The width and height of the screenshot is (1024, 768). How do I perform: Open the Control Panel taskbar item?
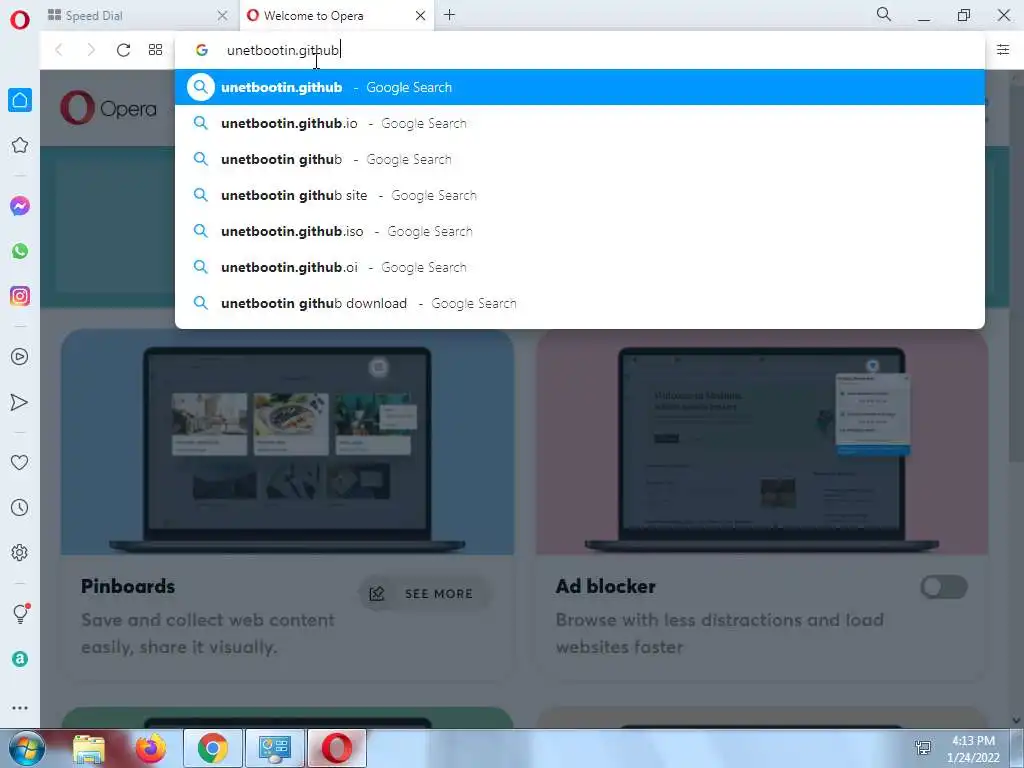274,748
